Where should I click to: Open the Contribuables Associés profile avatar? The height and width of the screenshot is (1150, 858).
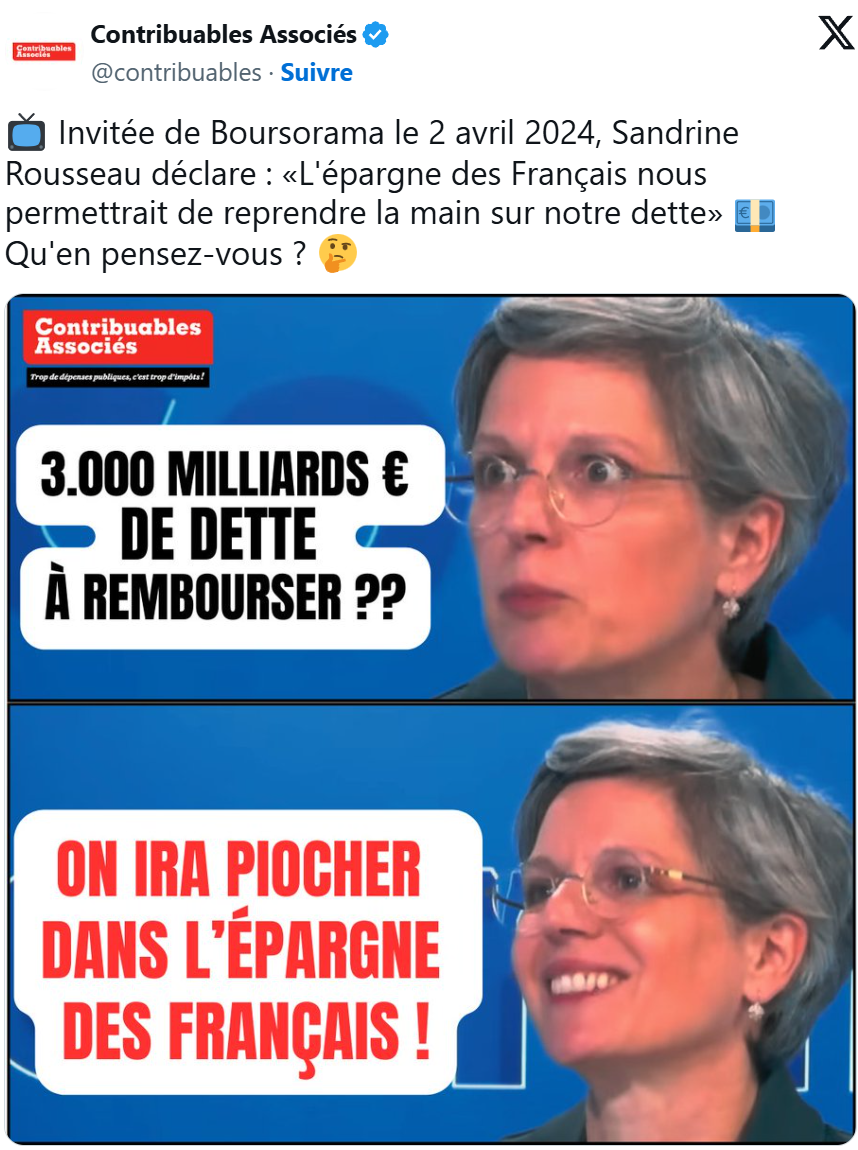[x=44, y=51]
